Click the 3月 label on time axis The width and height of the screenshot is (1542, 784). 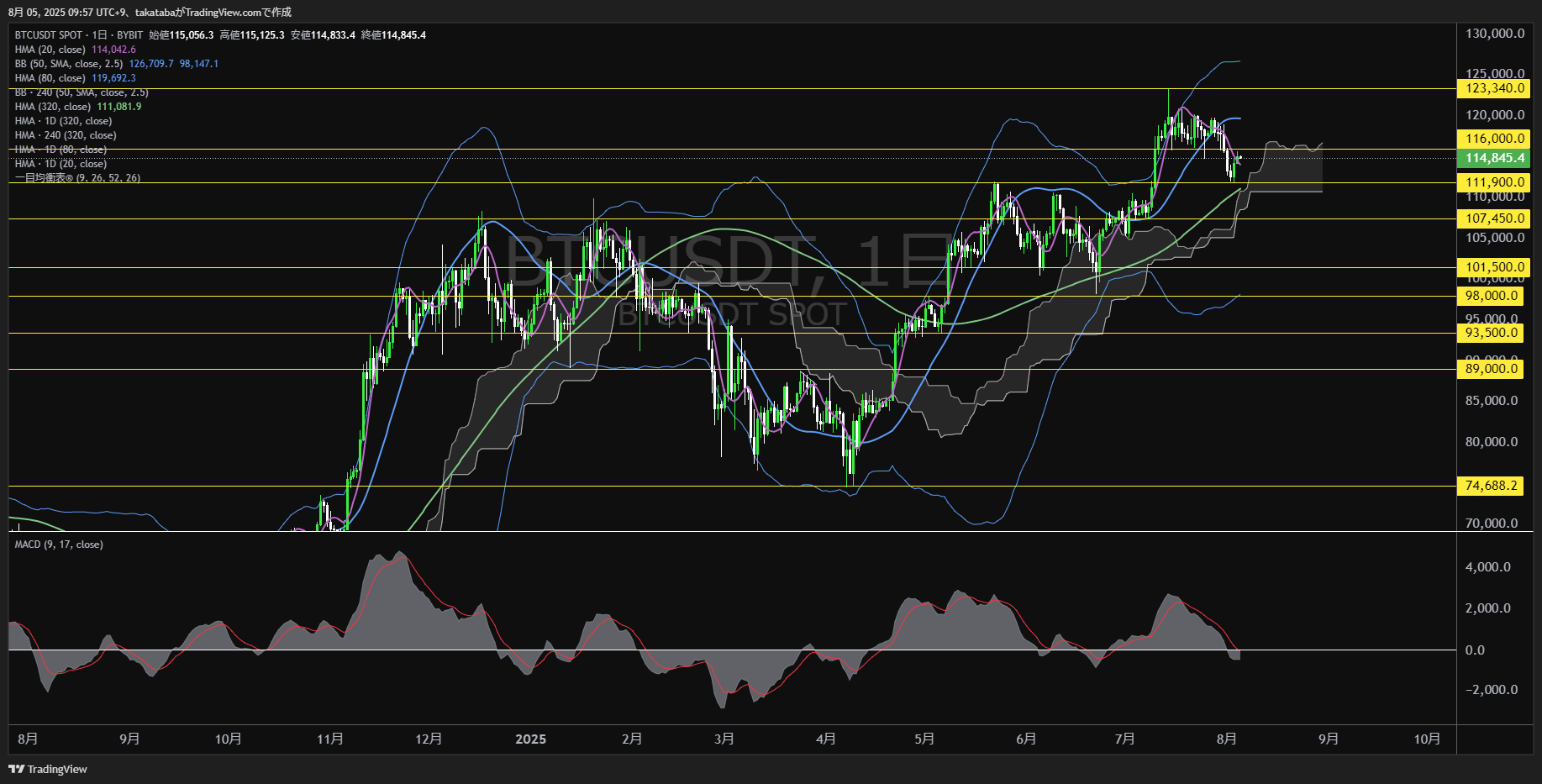724,739
